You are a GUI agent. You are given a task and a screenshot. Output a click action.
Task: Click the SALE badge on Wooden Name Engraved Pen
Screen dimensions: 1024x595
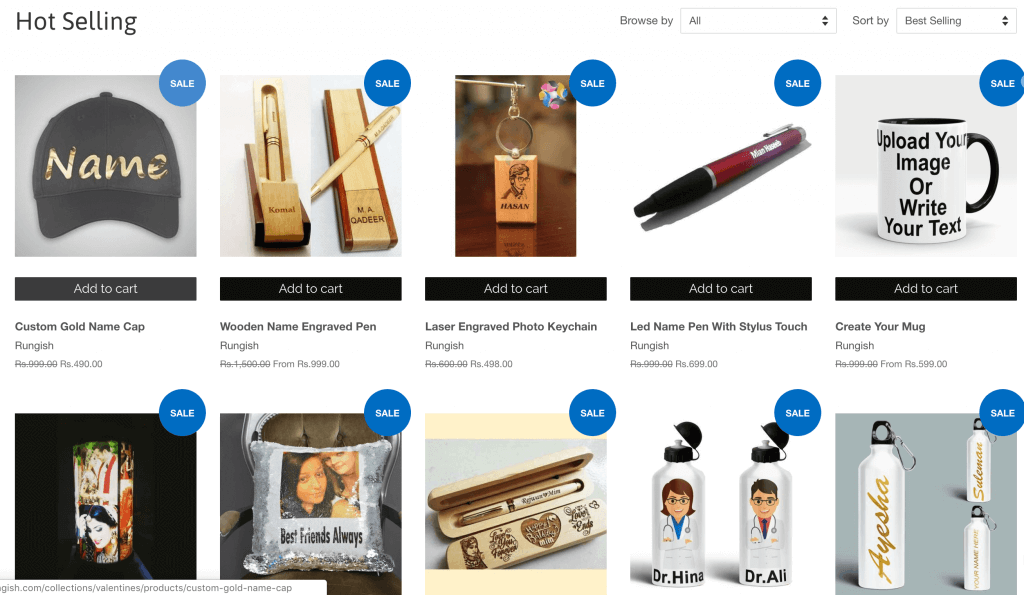click(x=387, y=83)
